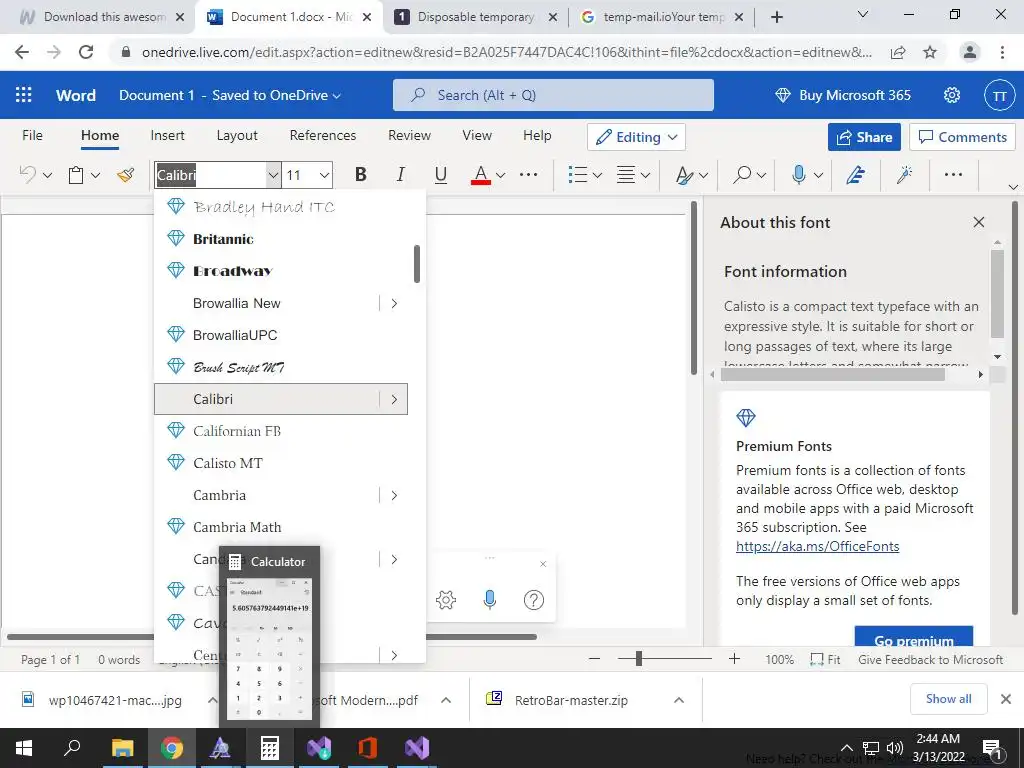Switch to the Layout tab

pyautogui.click(x=237, y=135)
